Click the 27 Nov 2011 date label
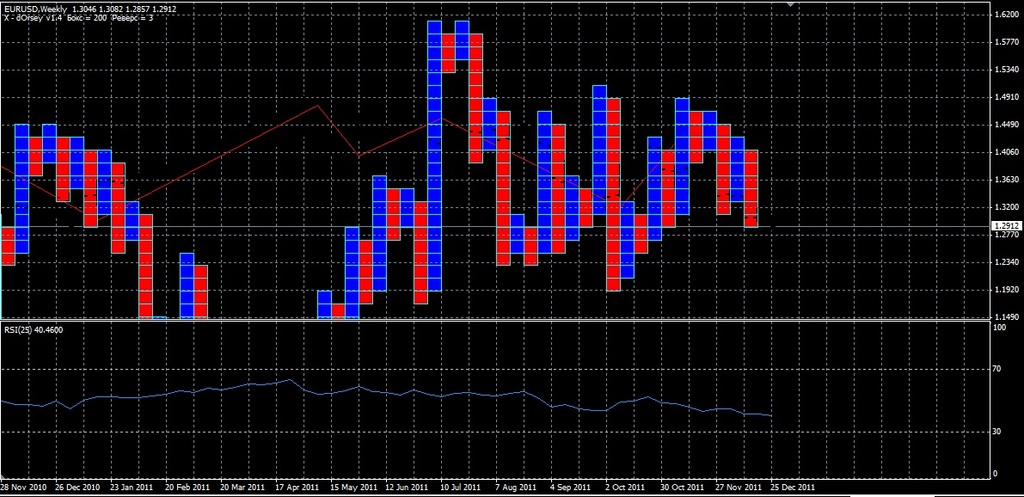1024x497 pixels. point(737,487)
